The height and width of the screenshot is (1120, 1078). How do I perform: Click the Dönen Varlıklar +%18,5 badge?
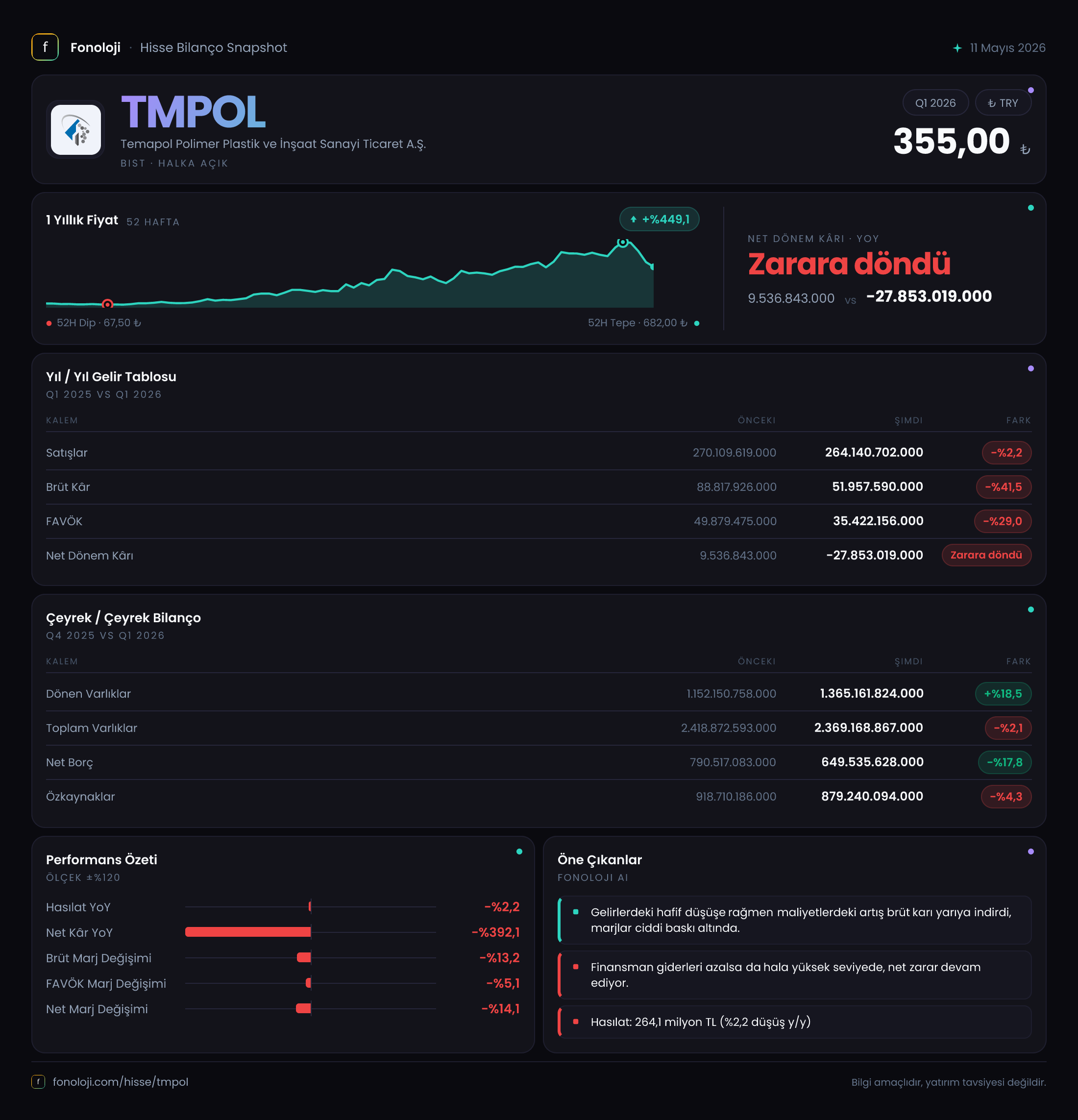pyautogui.click(x=1003, y=694)
